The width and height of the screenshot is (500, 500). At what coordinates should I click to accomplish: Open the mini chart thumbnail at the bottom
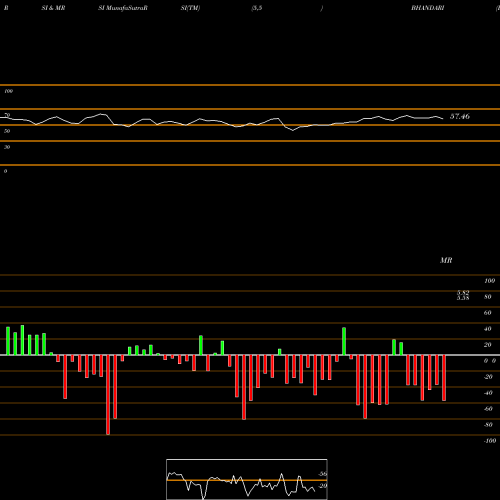tap(247, 479)
